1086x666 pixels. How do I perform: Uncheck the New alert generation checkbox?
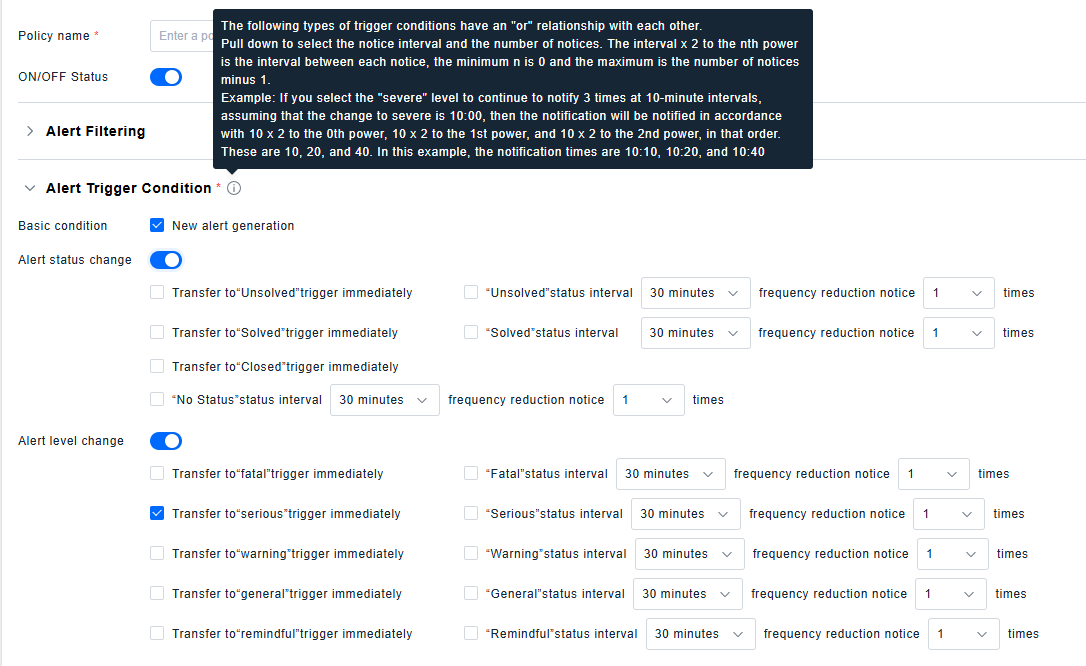(157, 226)
